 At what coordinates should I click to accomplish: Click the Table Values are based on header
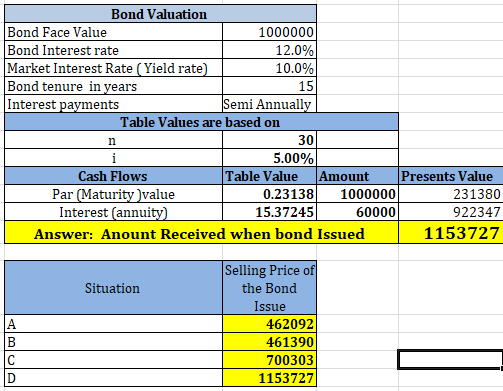pyautogui.click(x=201, y=122)
